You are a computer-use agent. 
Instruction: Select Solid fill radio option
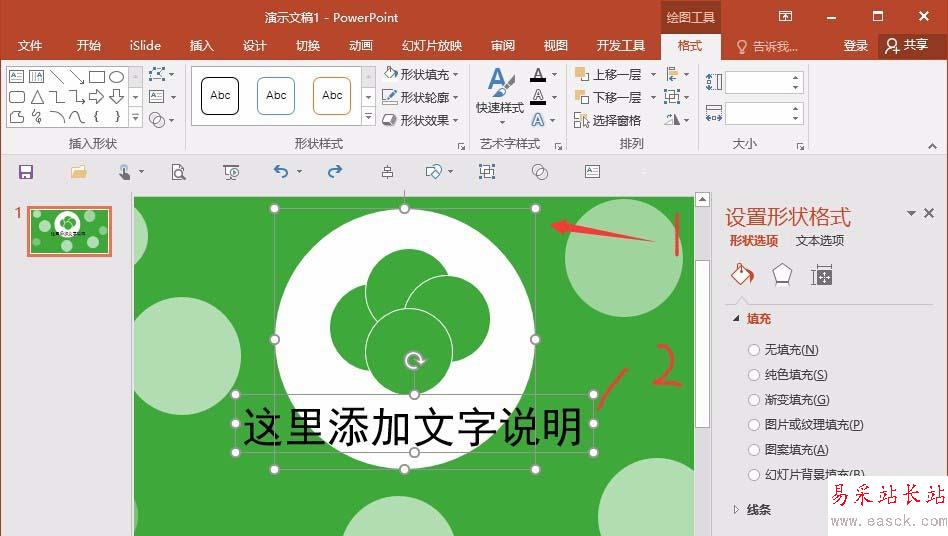point(753,375)
